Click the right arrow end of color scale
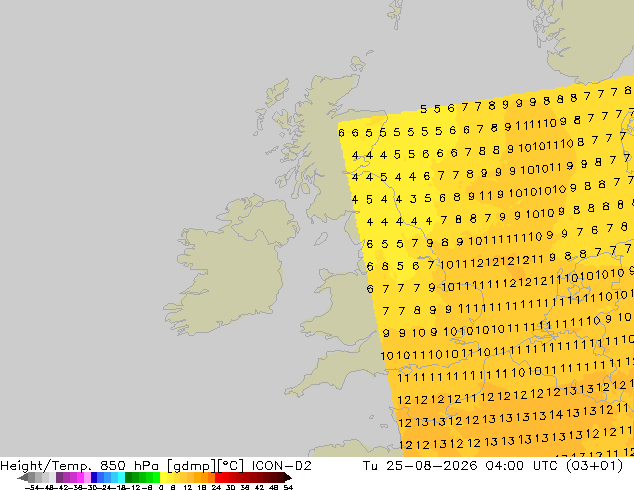Viewport: 634px width, 490px height. 288,478
